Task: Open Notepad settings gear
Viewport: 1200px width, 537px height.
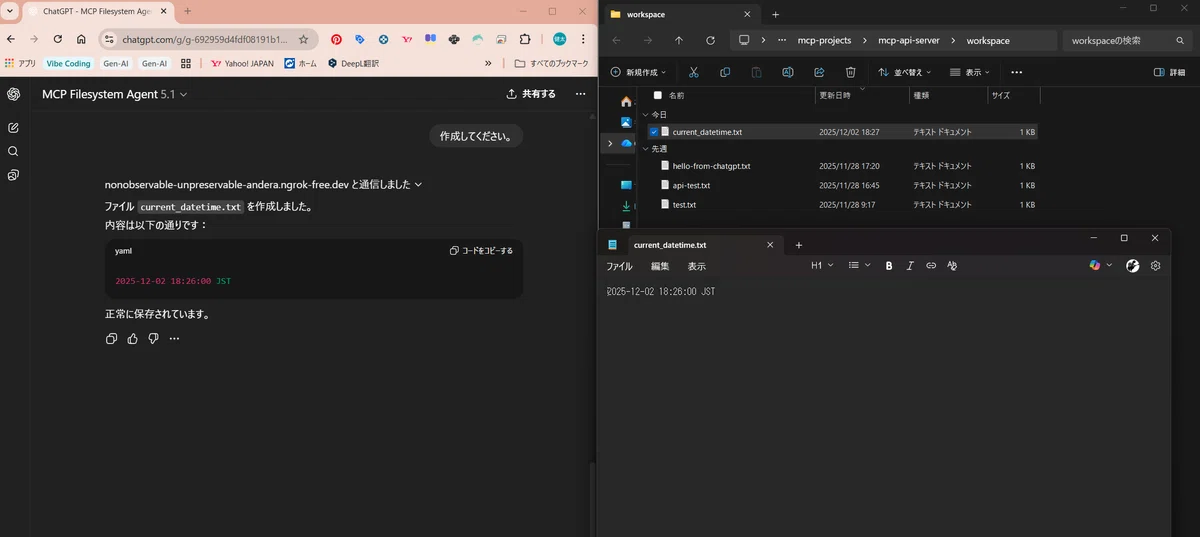Action: click(1156, 265)
